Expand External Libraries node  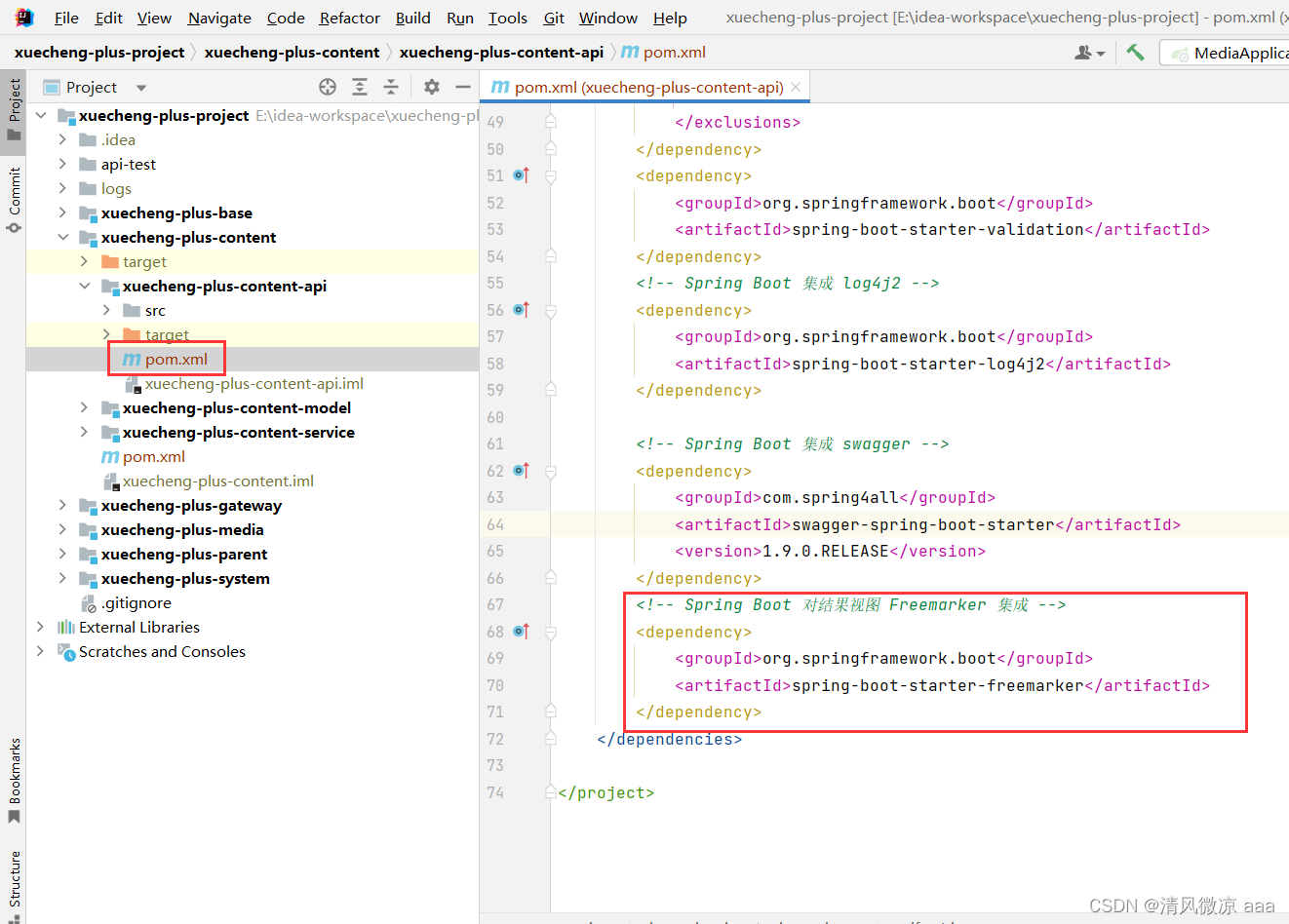(41, 627)
